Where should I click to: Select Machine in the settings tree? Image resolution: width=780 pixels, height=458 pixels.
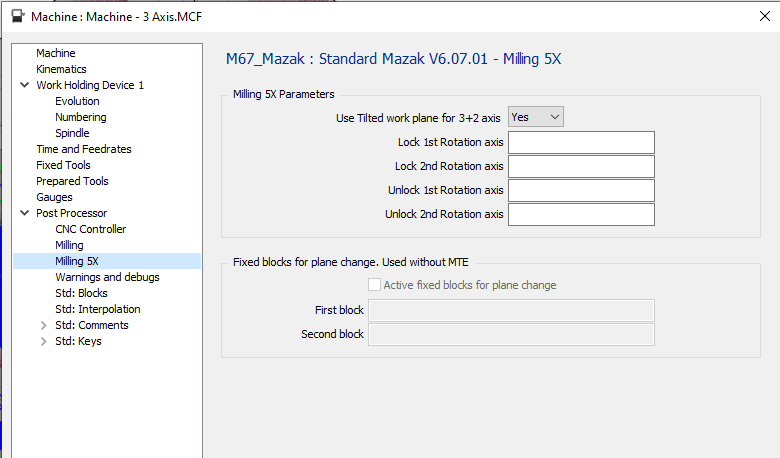click(55, 53)
